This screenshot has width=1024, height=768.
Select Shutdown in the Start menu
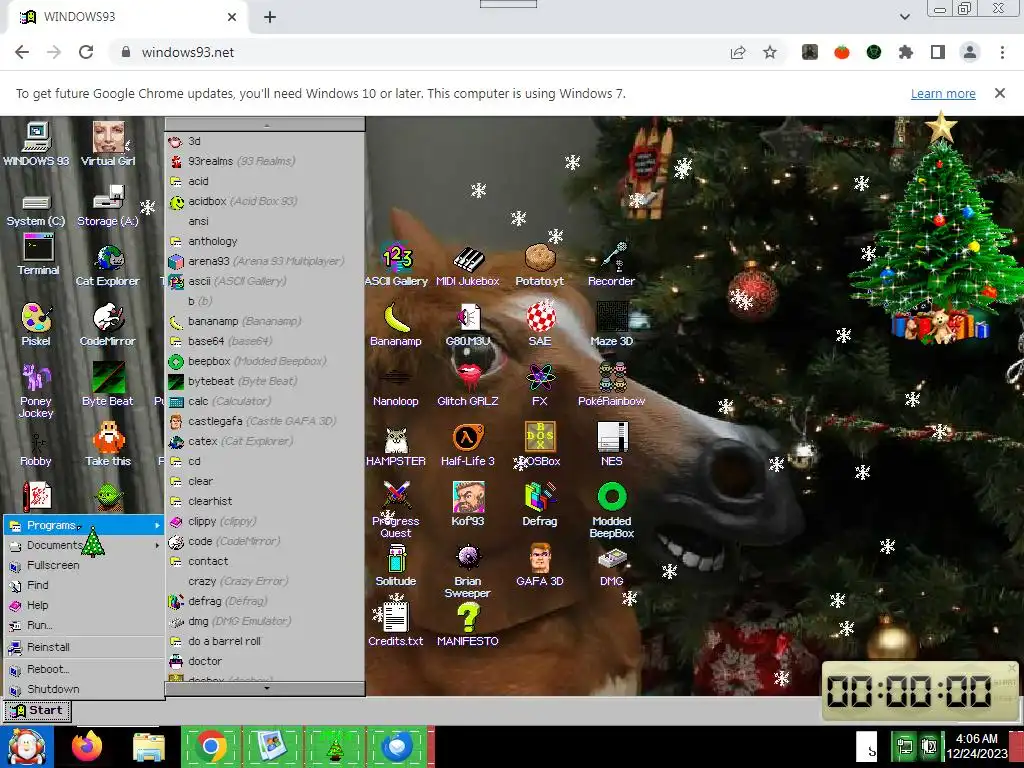click(x=84, y=689)
